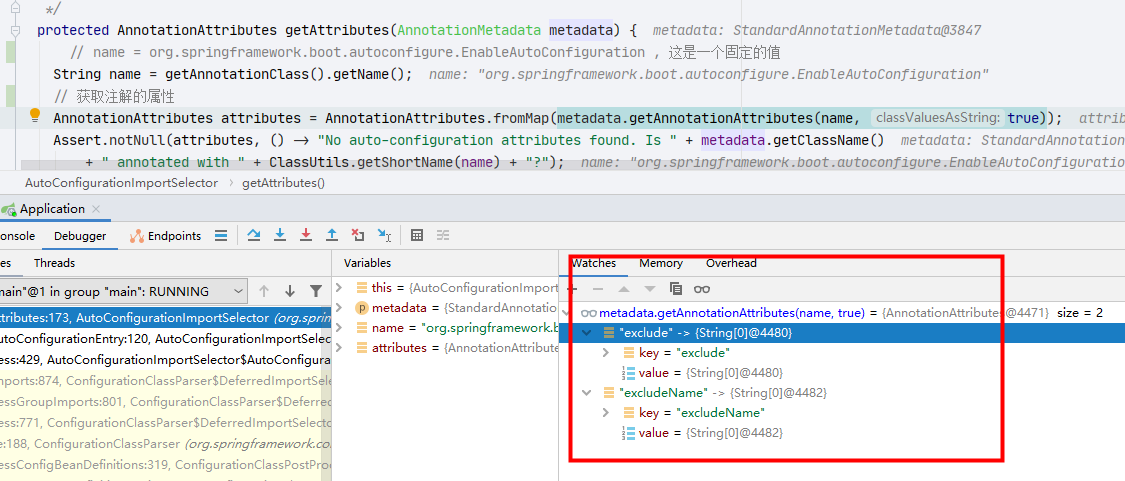Collapse the "exclude" watch entry
Viewport: 1125px width, 481px height.
click(587, 333)
